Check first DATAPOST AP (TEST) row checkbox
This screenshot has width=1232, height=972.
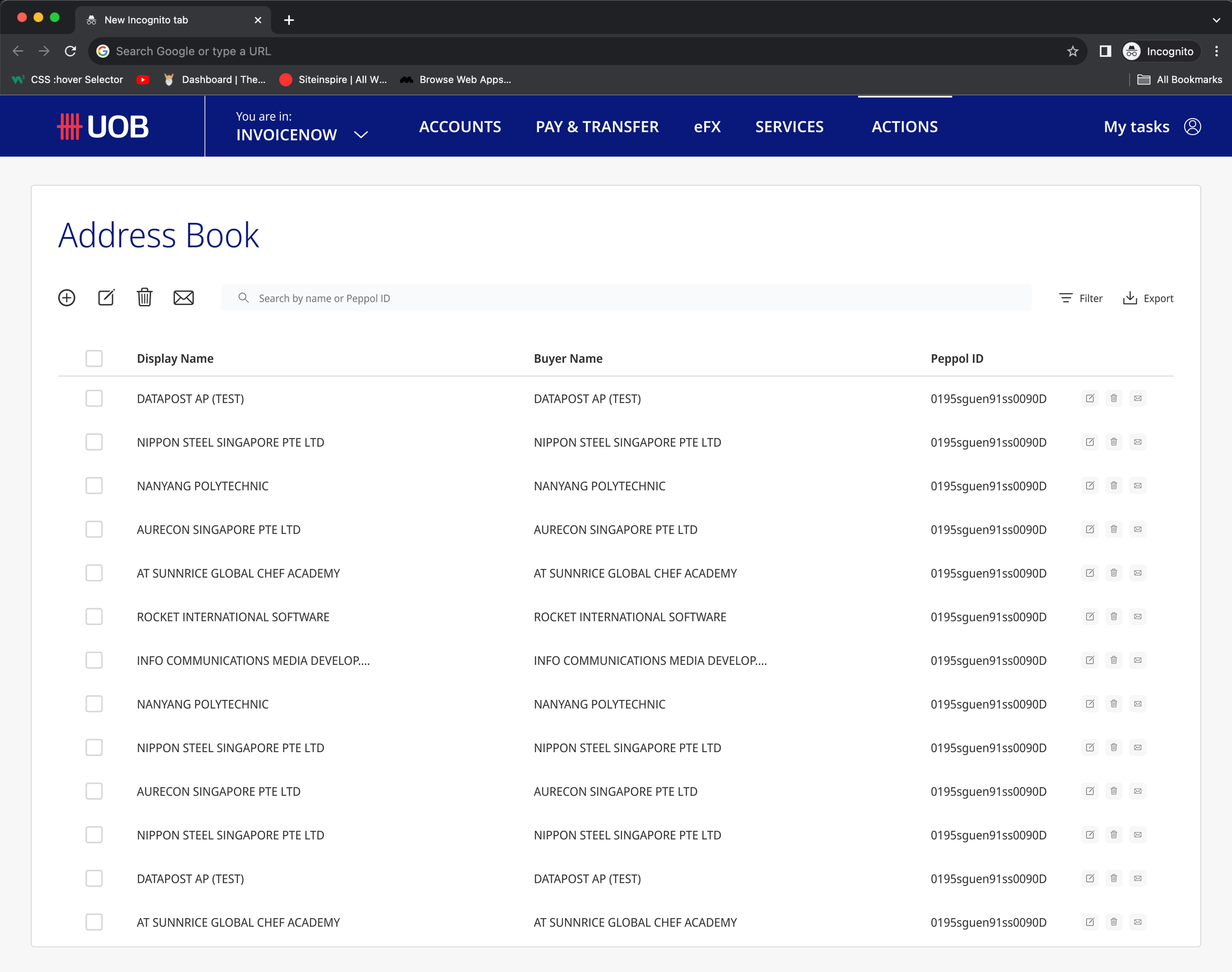click(x=94, y=398)
